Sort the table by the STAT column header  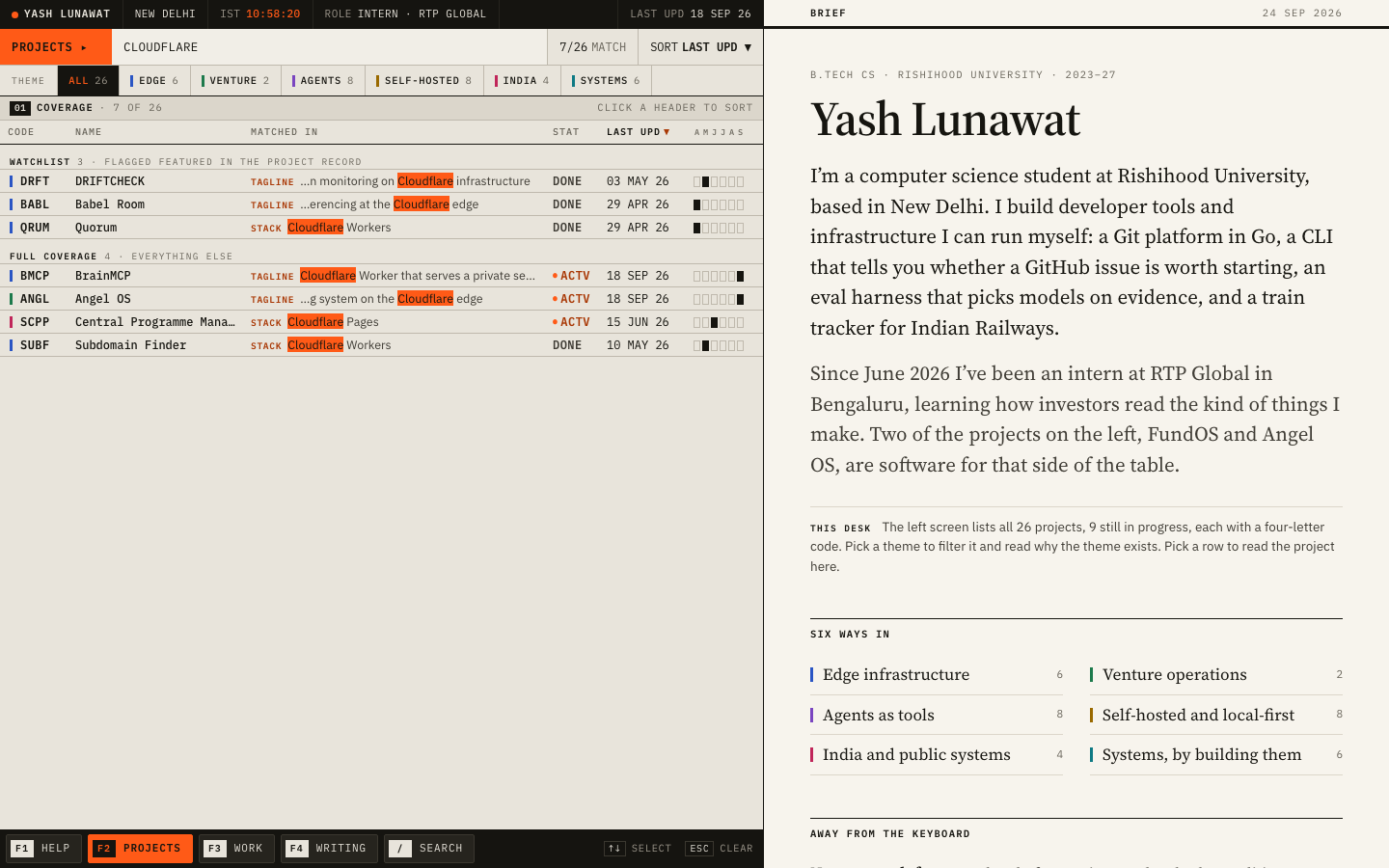click(x=566, y=132)
